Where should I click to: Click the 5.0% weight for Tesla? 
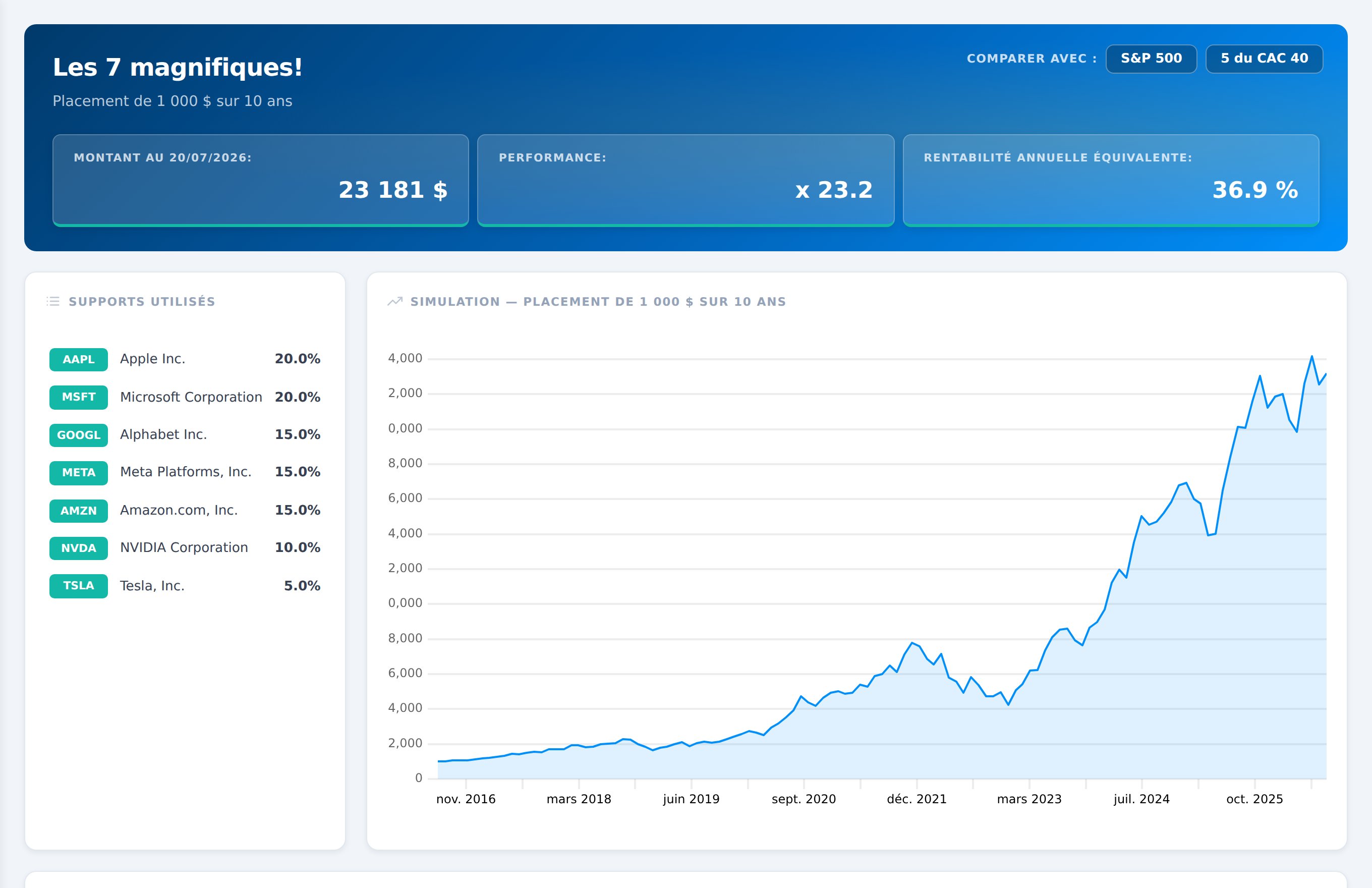[x=302, y=585]
